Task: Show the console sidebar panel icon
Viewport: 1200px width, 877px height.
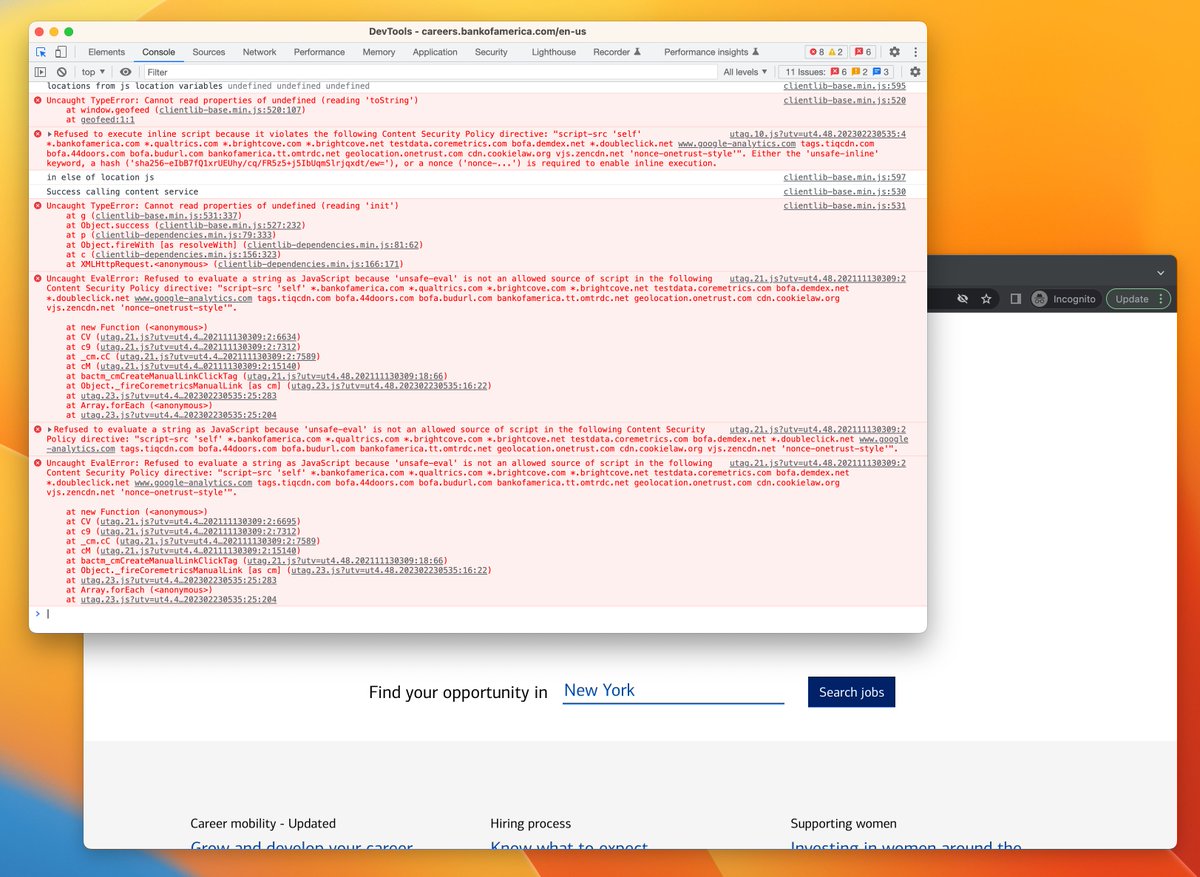Action: (41, 72)
